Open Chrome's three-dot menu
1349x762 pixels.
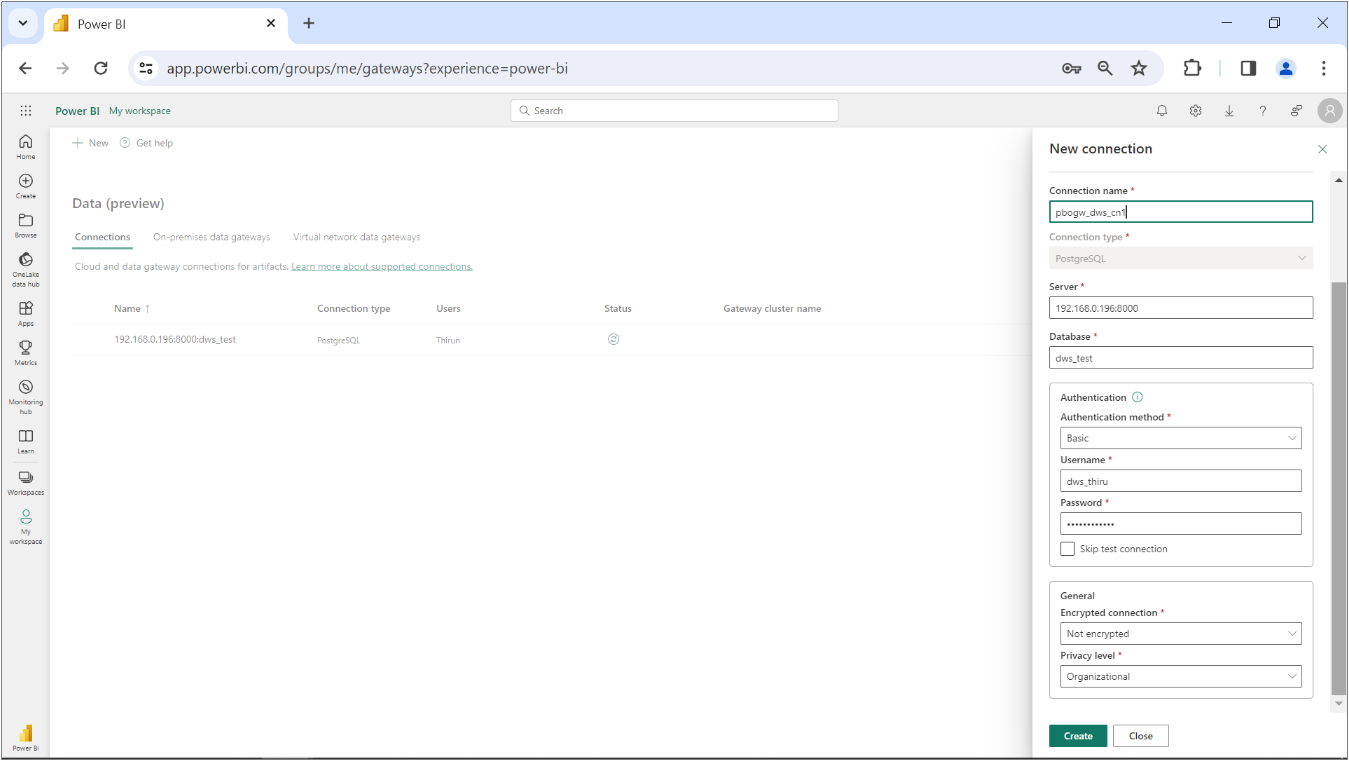[x=1323, y=68]
